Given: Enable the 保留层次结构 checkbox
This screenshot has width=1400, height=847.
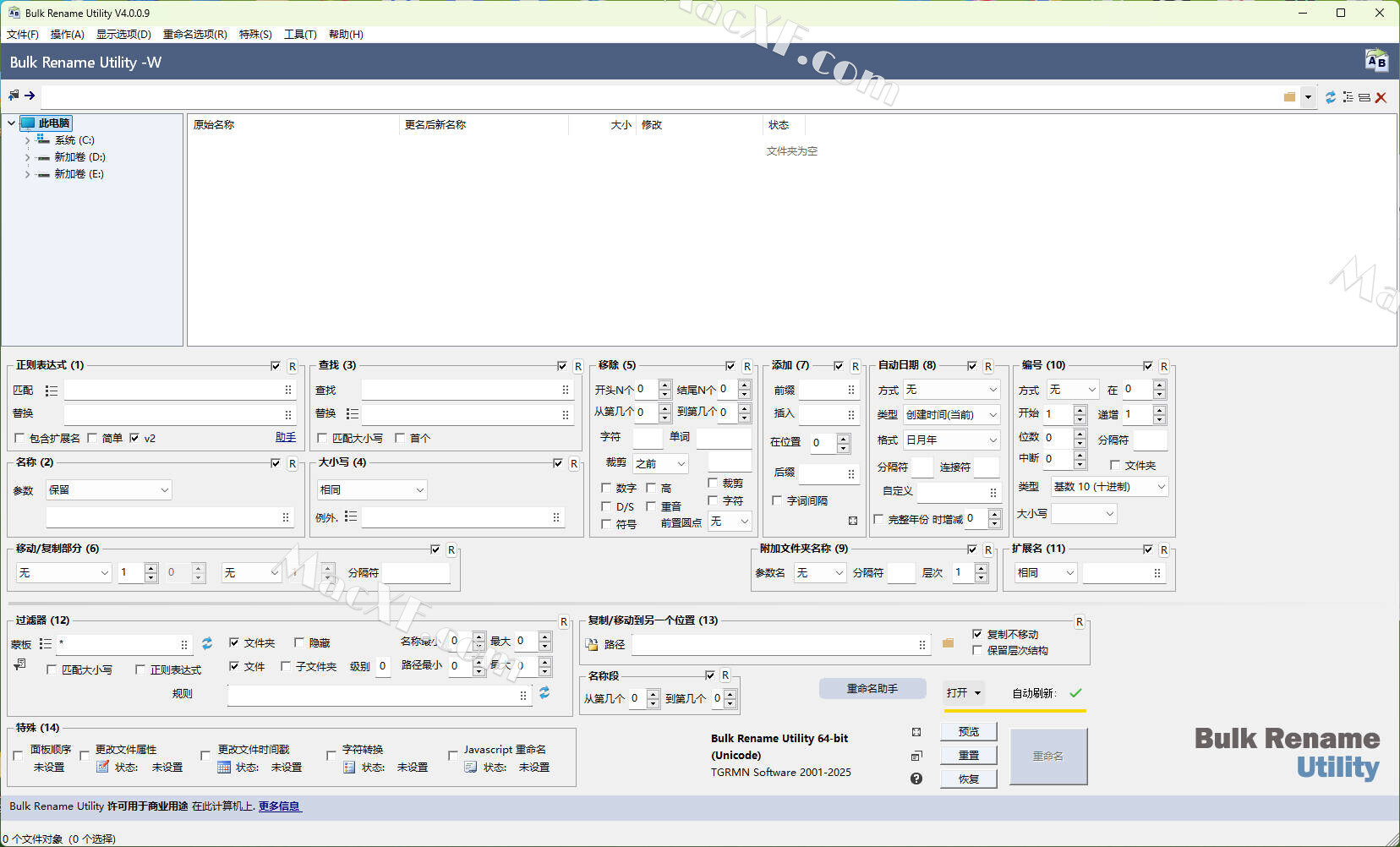Looking at the screenshot, I should tap(977, 650).
